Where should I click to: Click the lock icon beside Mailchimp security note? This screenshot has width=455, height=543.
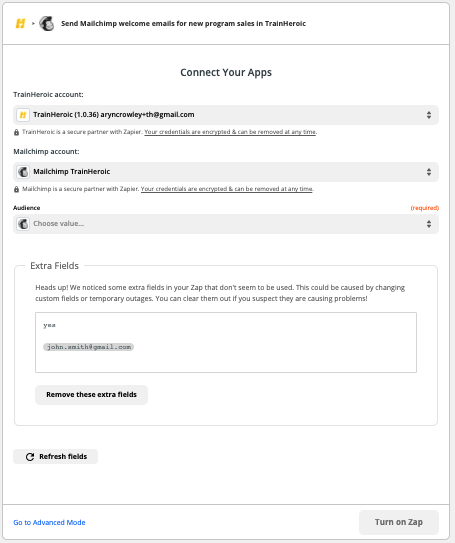[16, 189]
